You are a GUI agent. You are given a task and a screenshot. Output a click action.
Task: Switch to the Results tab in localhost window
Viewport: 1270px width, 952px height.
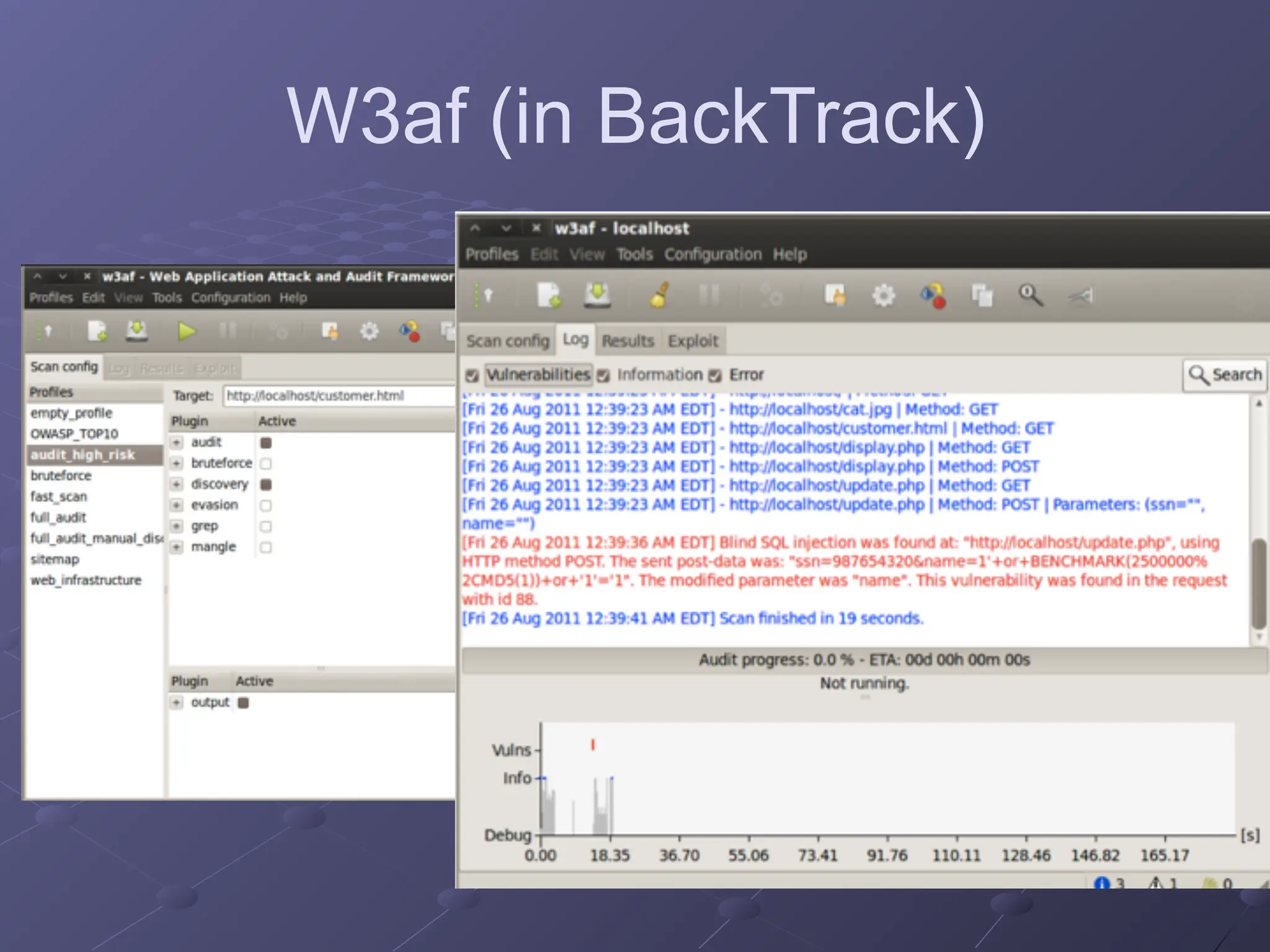click(x=628, y=341)
